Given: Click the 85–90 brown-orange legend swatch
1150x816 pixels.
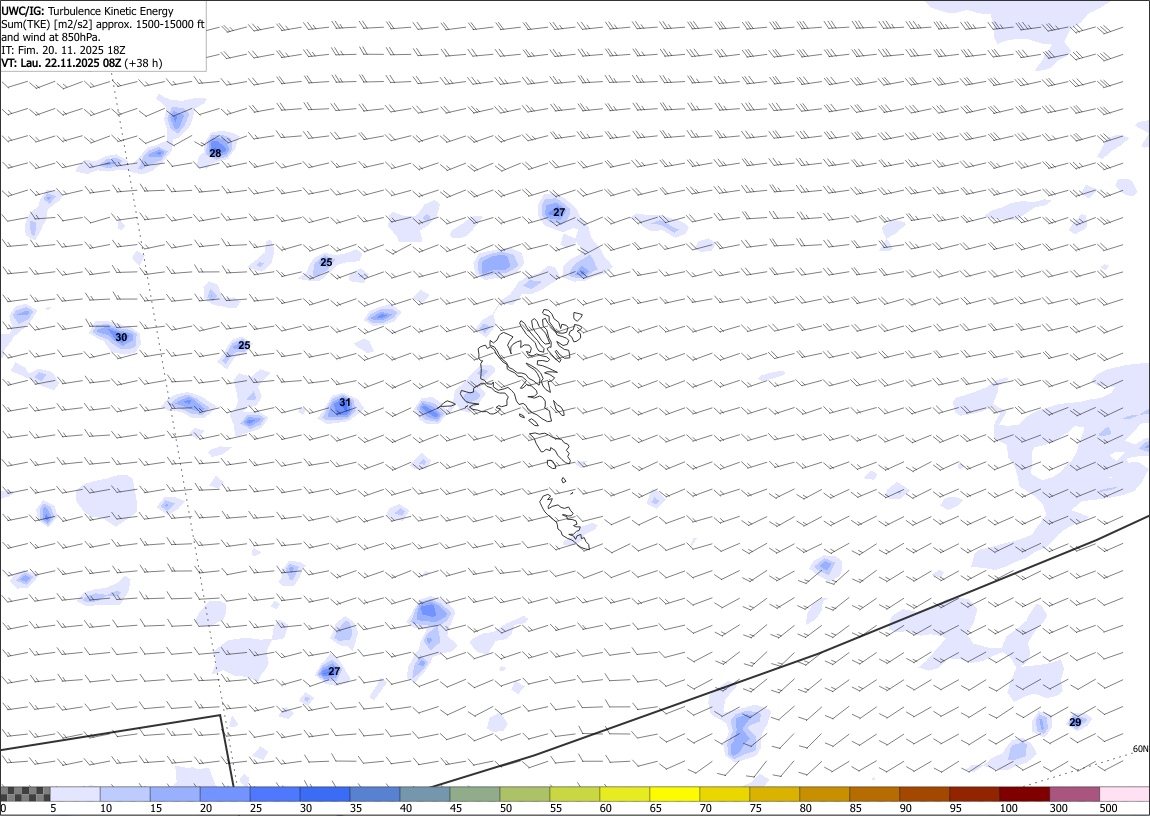Looking at the screenshot, I should click(874, 794).
